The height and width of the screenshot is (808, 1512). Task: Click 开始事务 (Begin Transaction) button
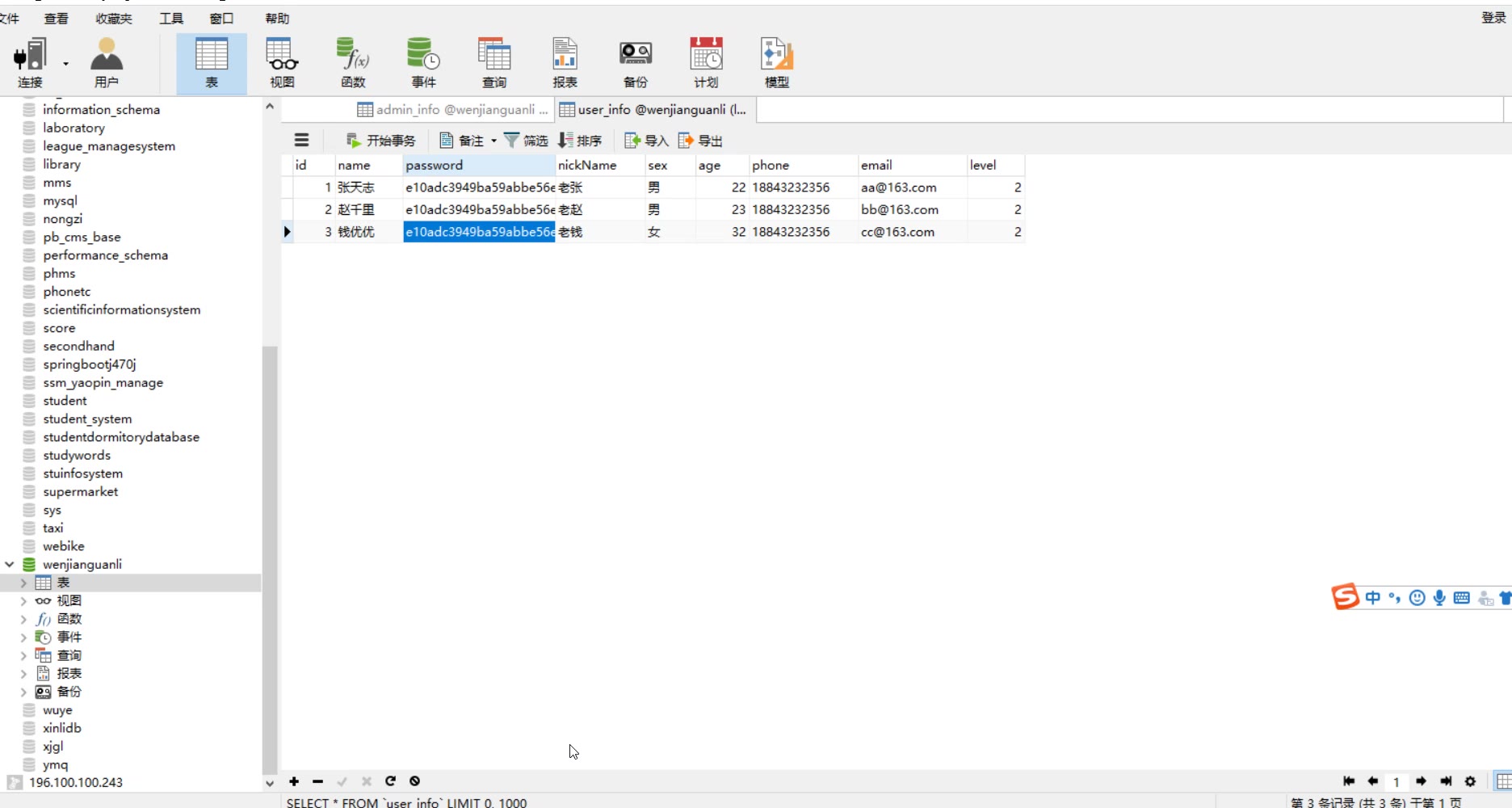(x=380, y=141)
